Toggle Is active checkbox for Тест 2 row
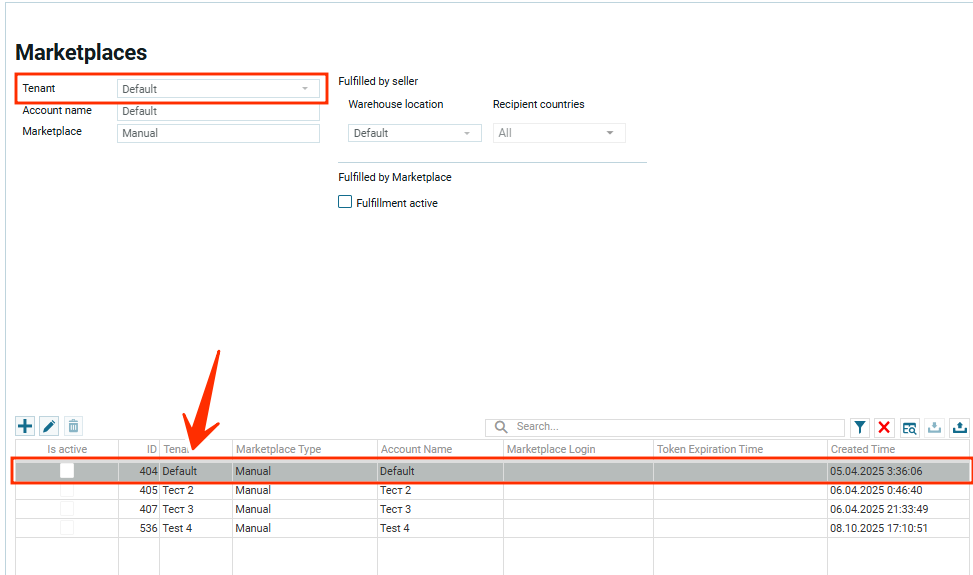Screen dimensions: 973x575 pyautogui.click(x=67, y=490)
